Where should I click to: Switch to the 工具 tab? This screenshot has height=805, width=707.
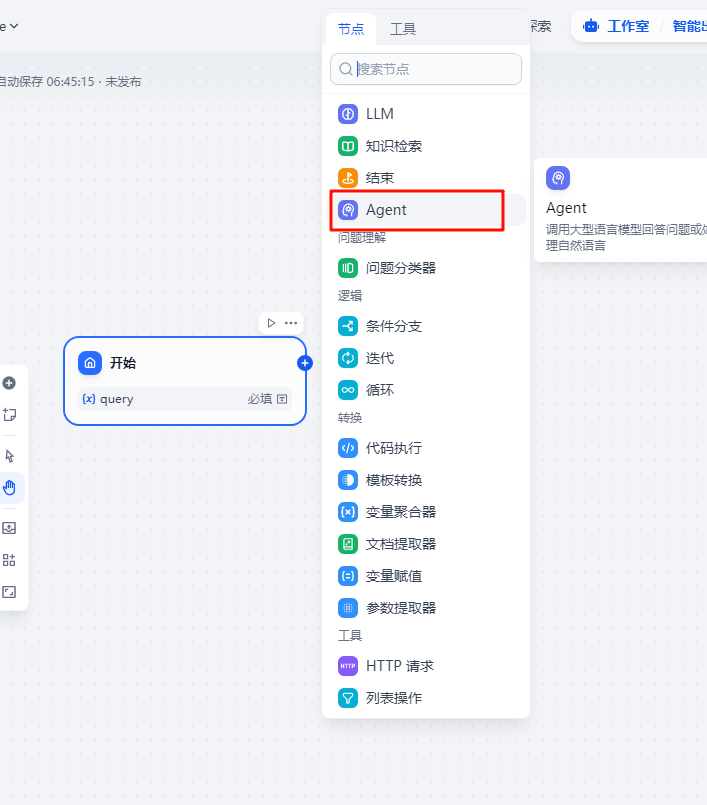tap(403, 29)
